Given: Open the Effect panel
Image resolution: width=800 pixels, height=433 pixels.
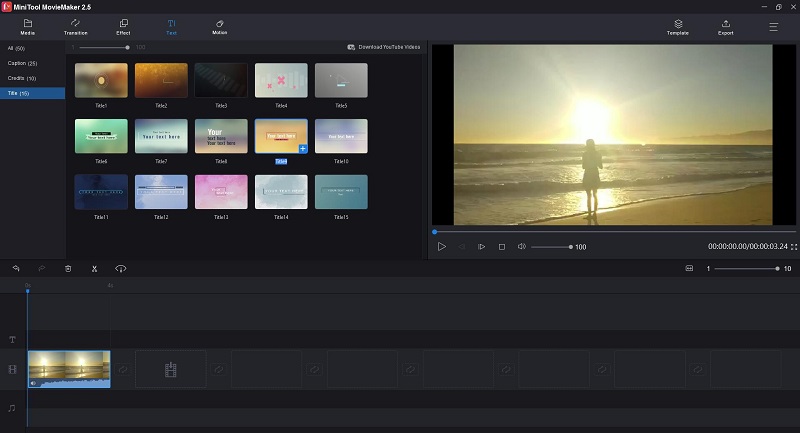Looking at the screenshot, I should point(123,27).
